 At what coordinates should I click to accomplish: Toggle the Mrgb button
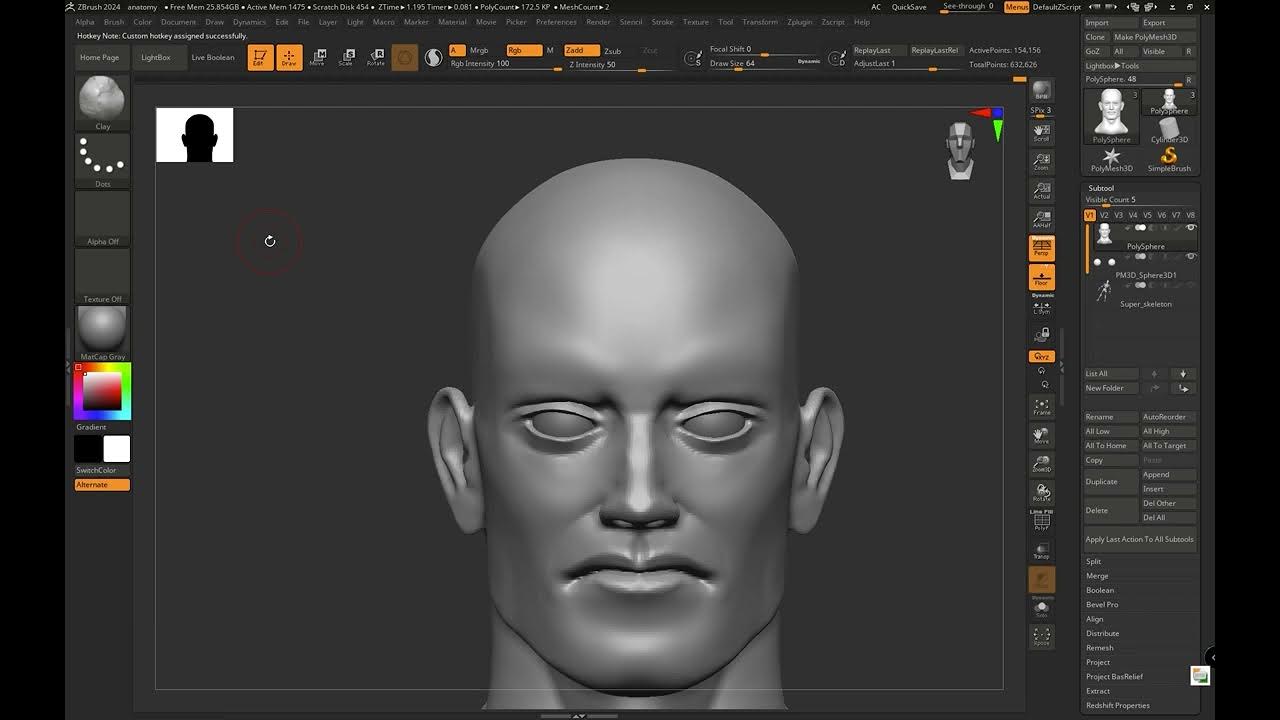click(480, 50)
